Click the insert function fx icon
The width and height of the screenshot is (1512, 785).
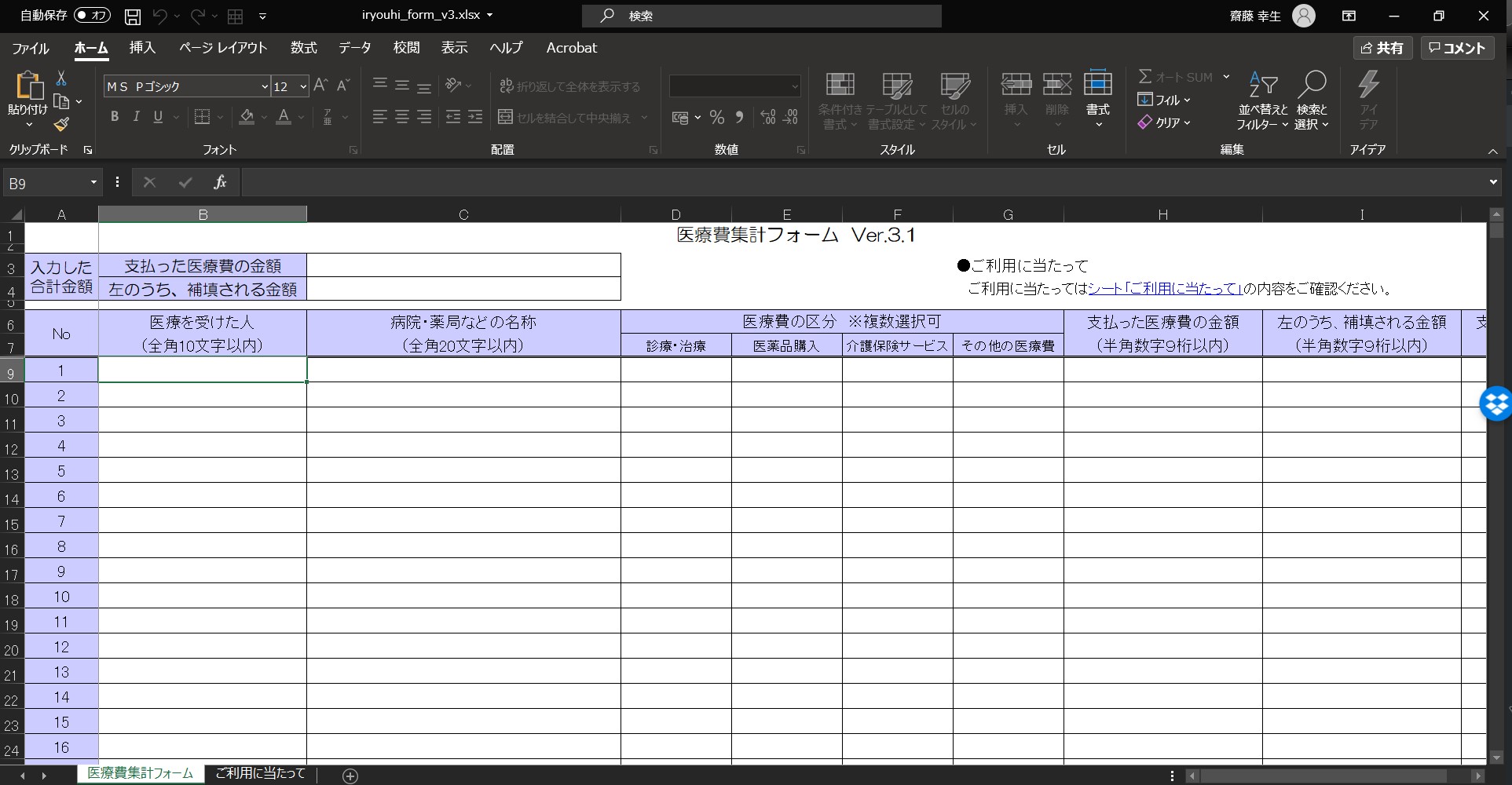click(x=220, y=182)
